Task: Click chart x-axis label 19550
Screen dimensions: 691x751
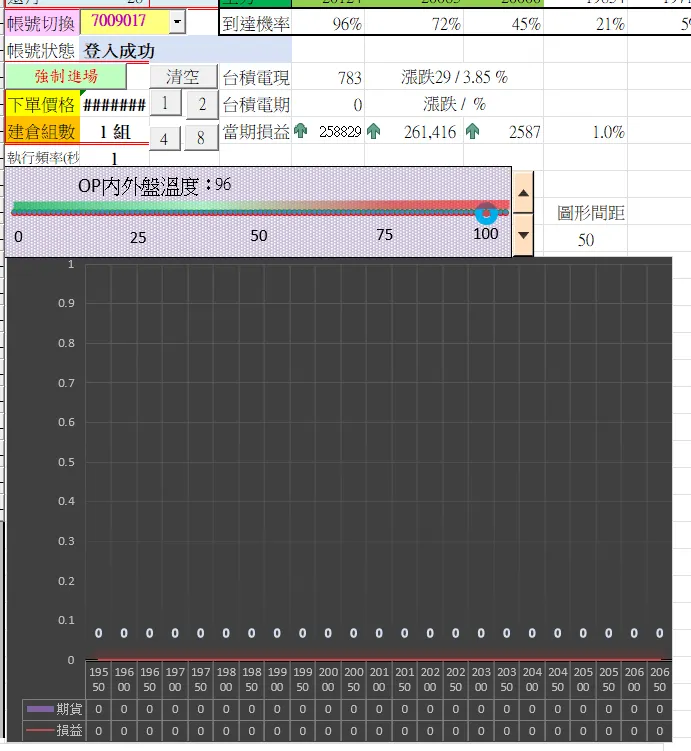Action: click(99, 679)
